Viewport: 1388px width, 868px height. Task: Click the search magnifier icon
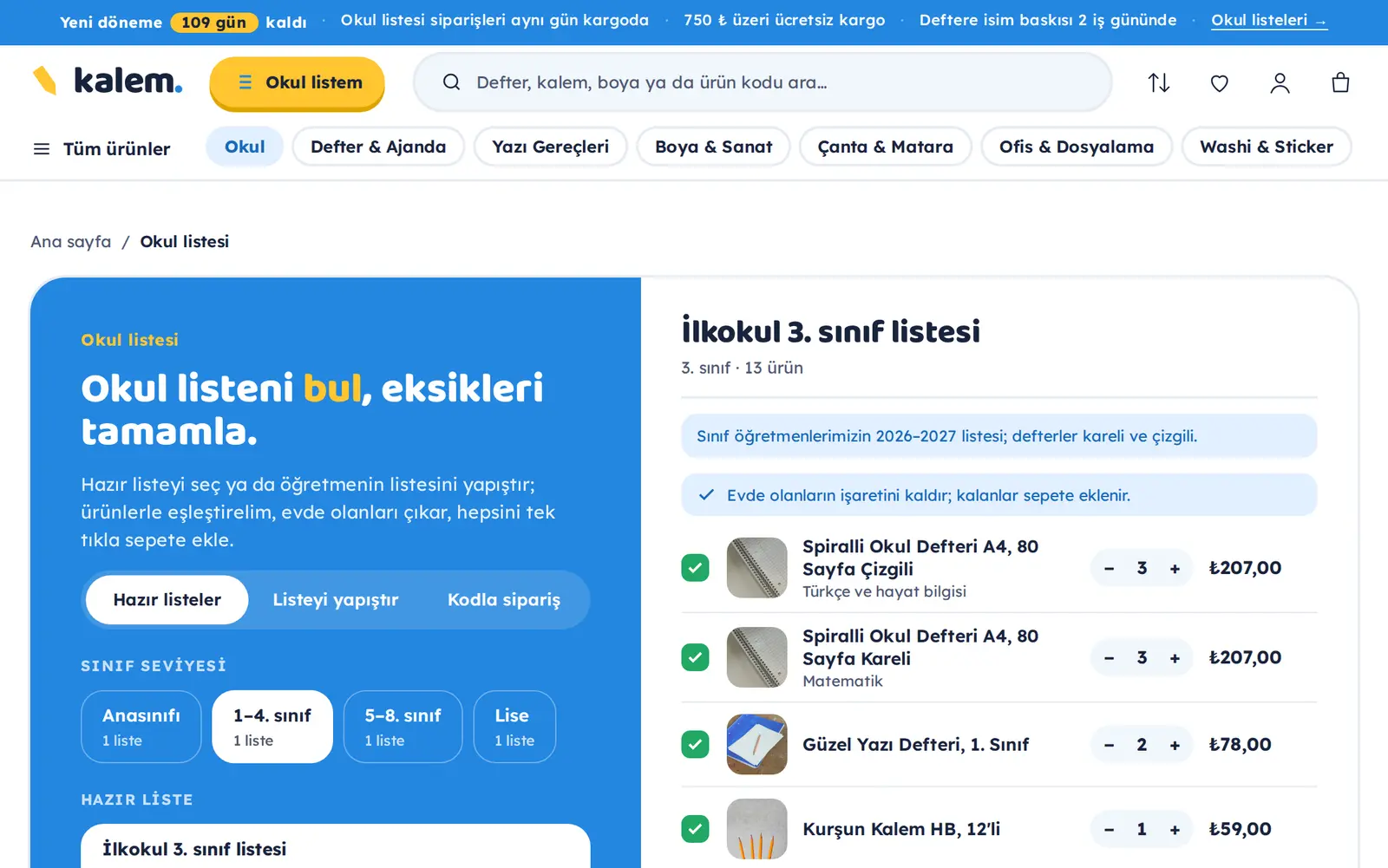(451, 82)
